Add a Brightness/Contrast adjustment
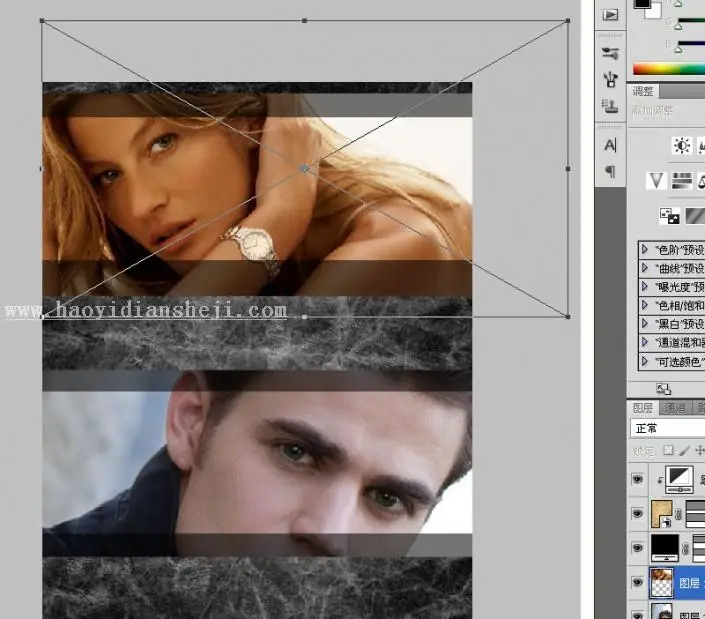Screen dimensions: 705x619 682,146
